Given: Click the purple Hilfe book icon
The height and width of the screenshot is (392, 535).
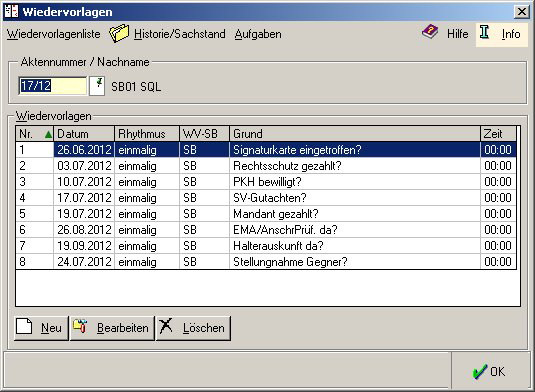Looking at the screenshot, I should click(x=430, y=32).
